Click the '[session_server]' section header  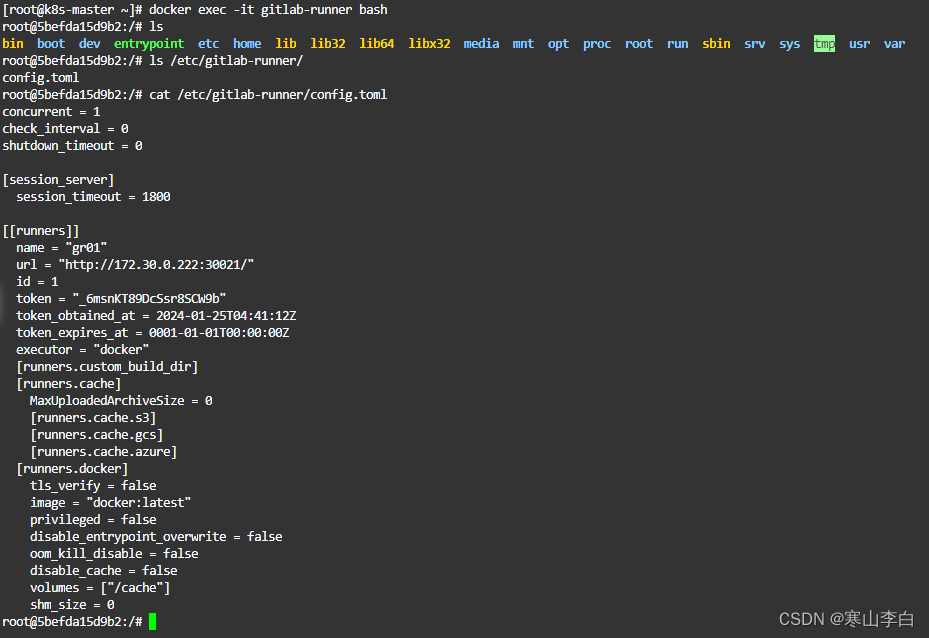59,179
